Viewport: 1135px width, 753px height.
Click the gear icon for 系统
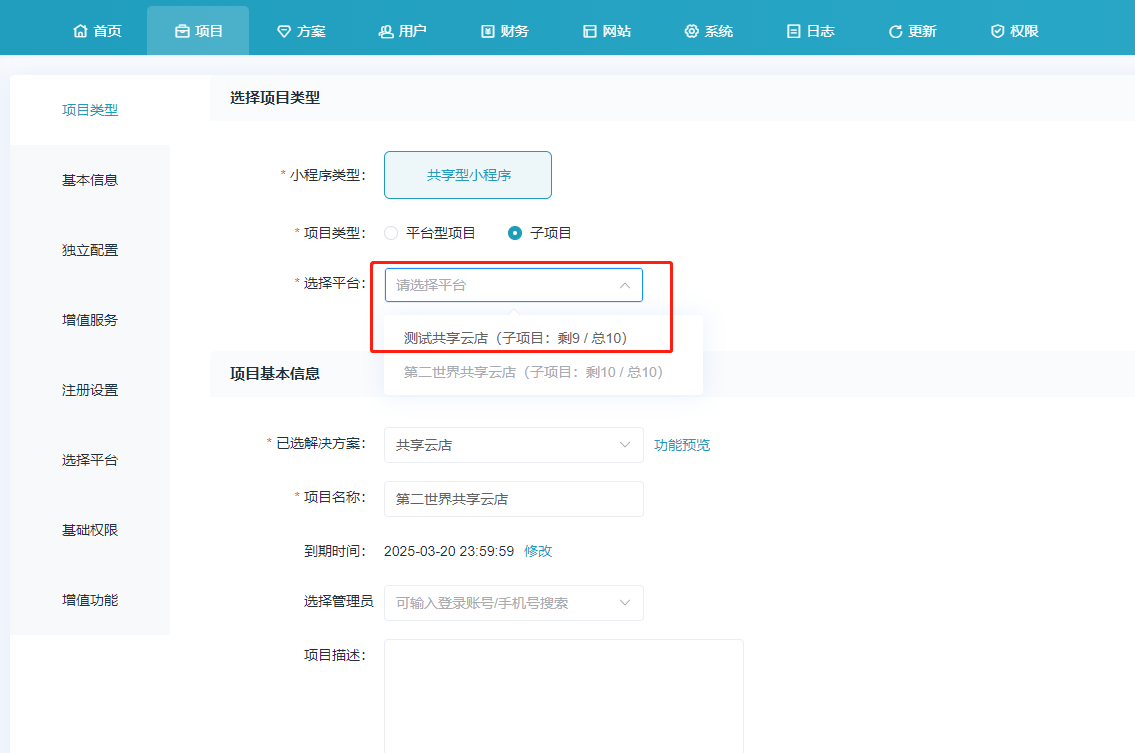(x=692, y=31)
